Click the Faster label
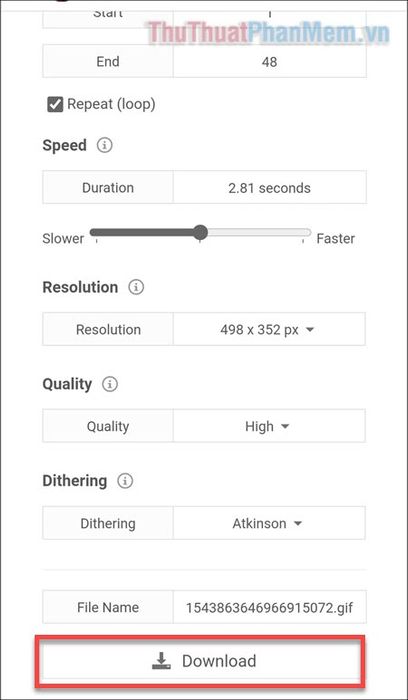 coord(336,239)
